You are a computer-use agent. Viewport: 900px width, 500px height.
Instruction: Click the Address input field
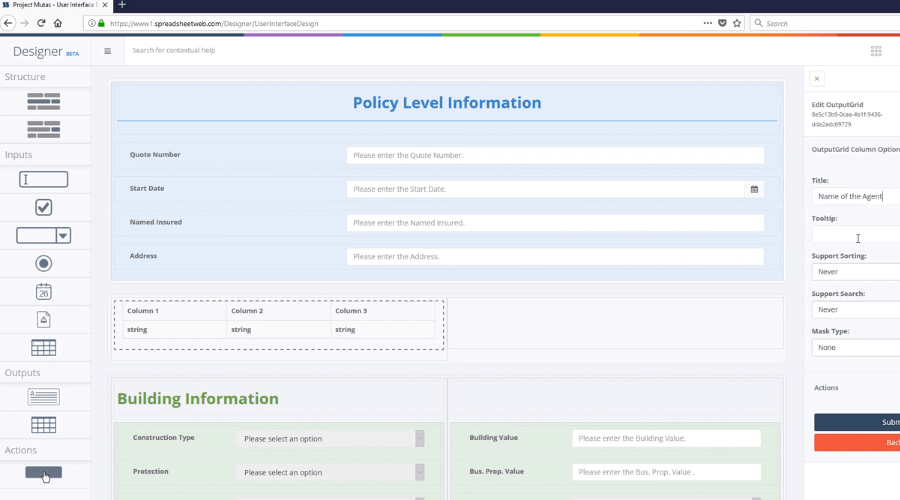pyautogui.click(x=555, y=257)
